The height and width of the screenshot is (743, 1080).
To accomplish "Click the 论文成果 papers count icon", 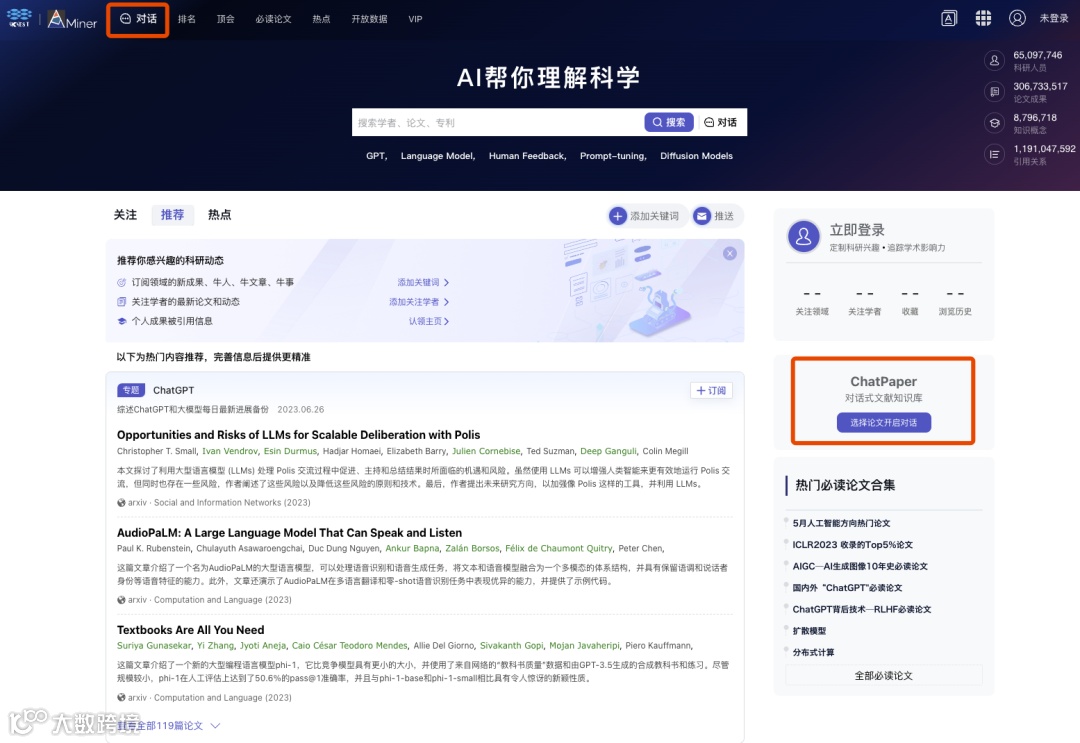I will point(994,92).
